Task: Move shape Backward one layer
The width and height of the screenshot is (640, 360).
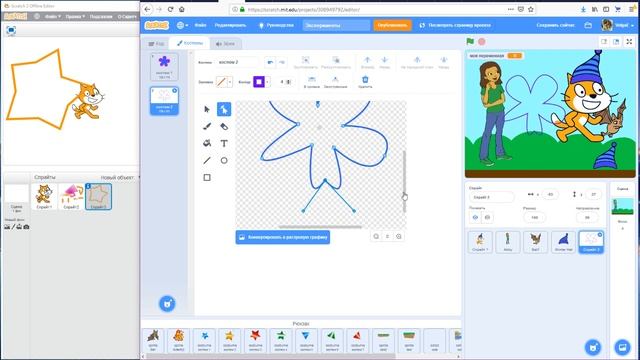Action: [384, 62]
